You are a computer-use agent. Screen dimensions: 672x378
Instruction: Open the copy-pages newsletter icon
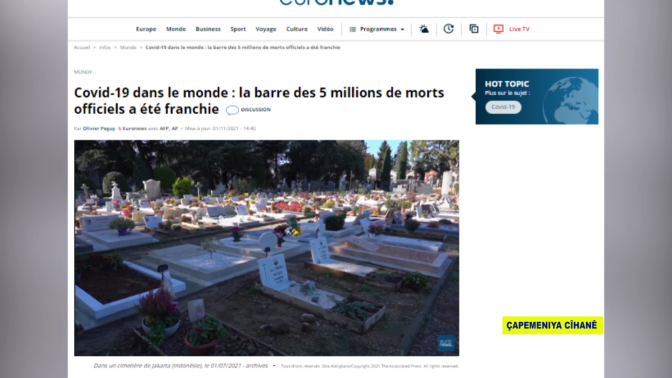click(474, 29)
